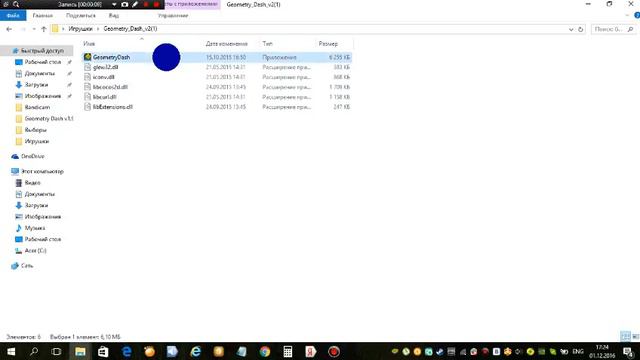
Task: Open taskbar search
Action: click(x=34, y=351)
